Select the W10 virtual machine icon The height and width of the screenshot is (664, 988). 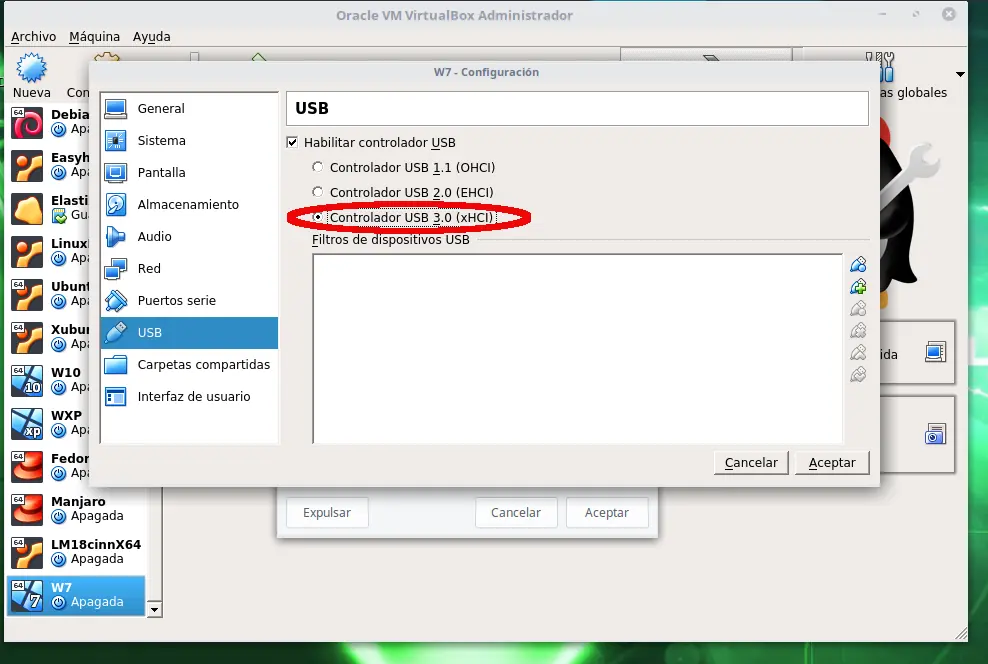[x=27, y=381]
